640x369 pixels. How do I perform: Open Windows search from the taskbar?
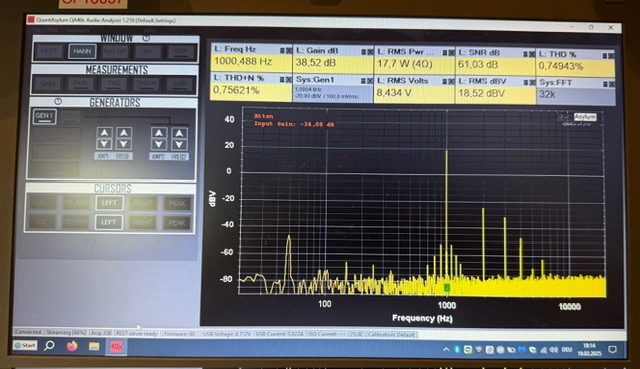(x=49, y=346)
